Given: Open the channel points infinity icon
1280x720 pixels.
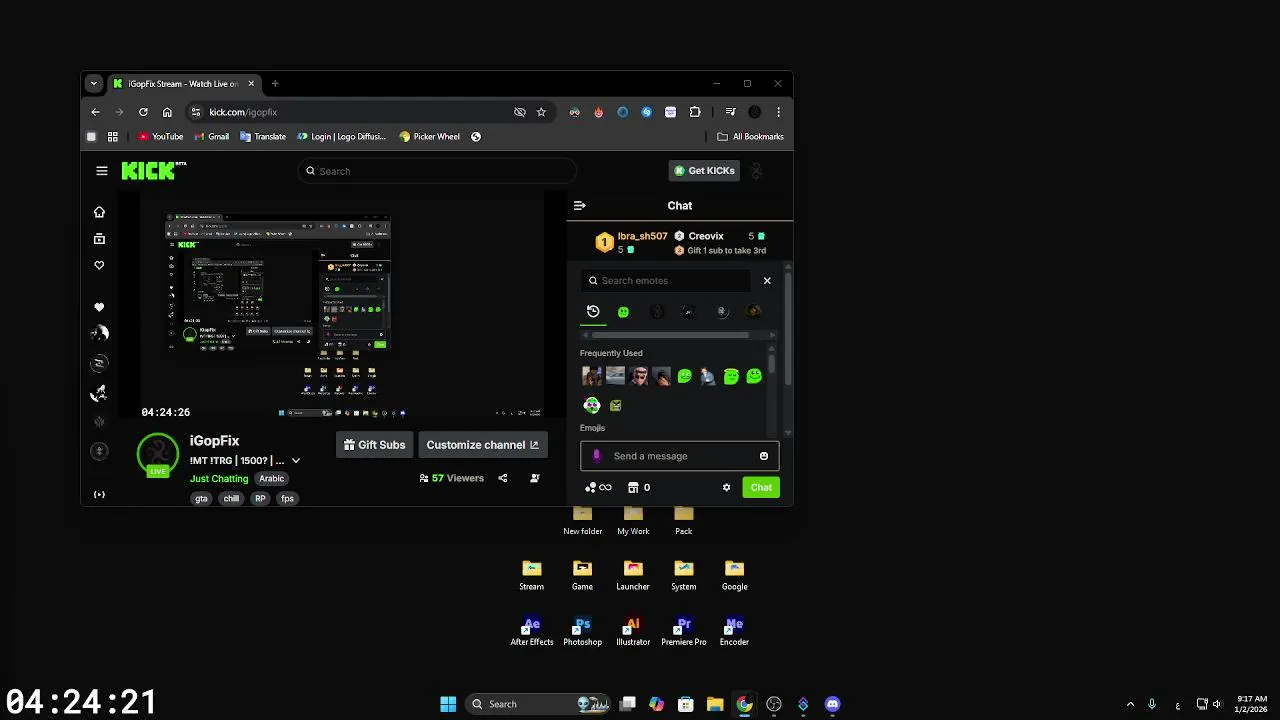Looking at the screenshot, I should [598, 488].
